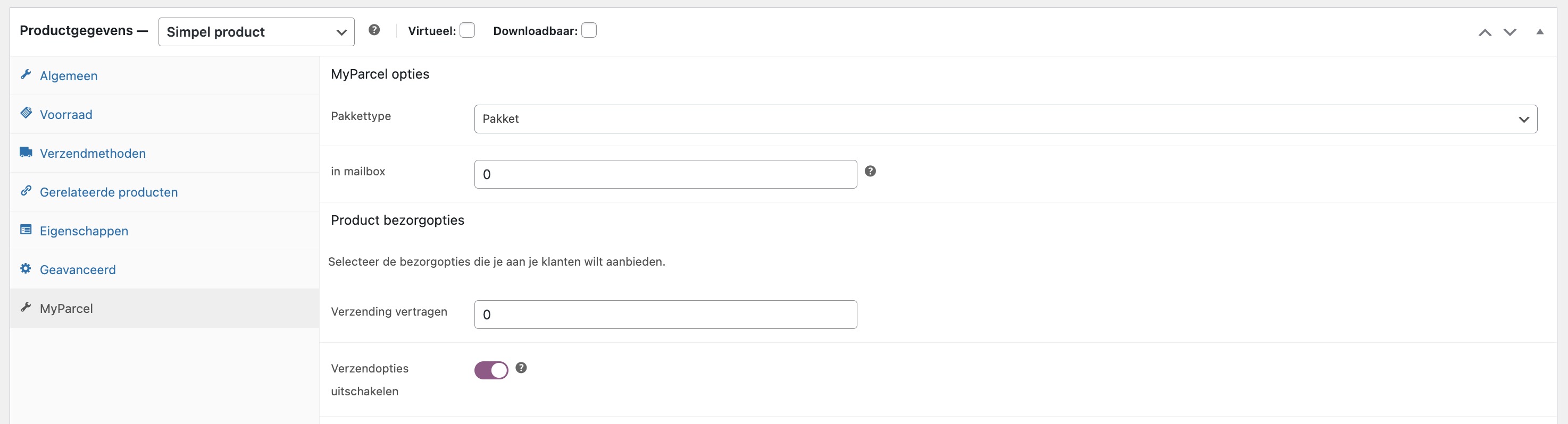Select the wrench icon beside Algemeen
The width and height of the screenshot is (1568, 424).
click(x=26, y=74)
